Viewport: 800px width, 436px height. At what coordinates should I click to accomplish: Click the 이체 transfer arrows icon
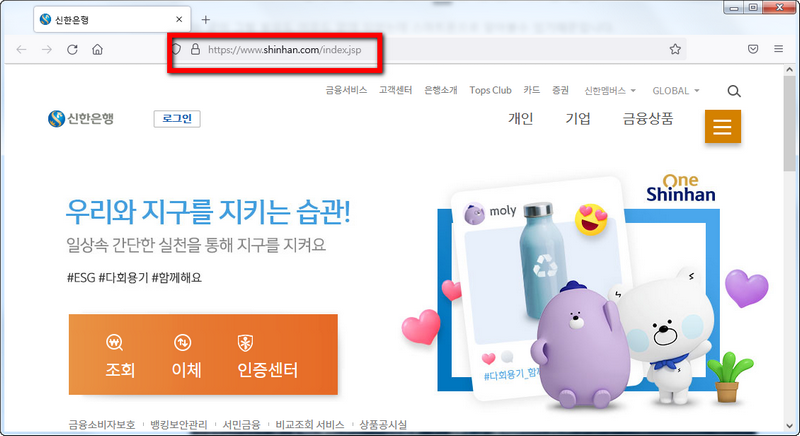(183, 343)
